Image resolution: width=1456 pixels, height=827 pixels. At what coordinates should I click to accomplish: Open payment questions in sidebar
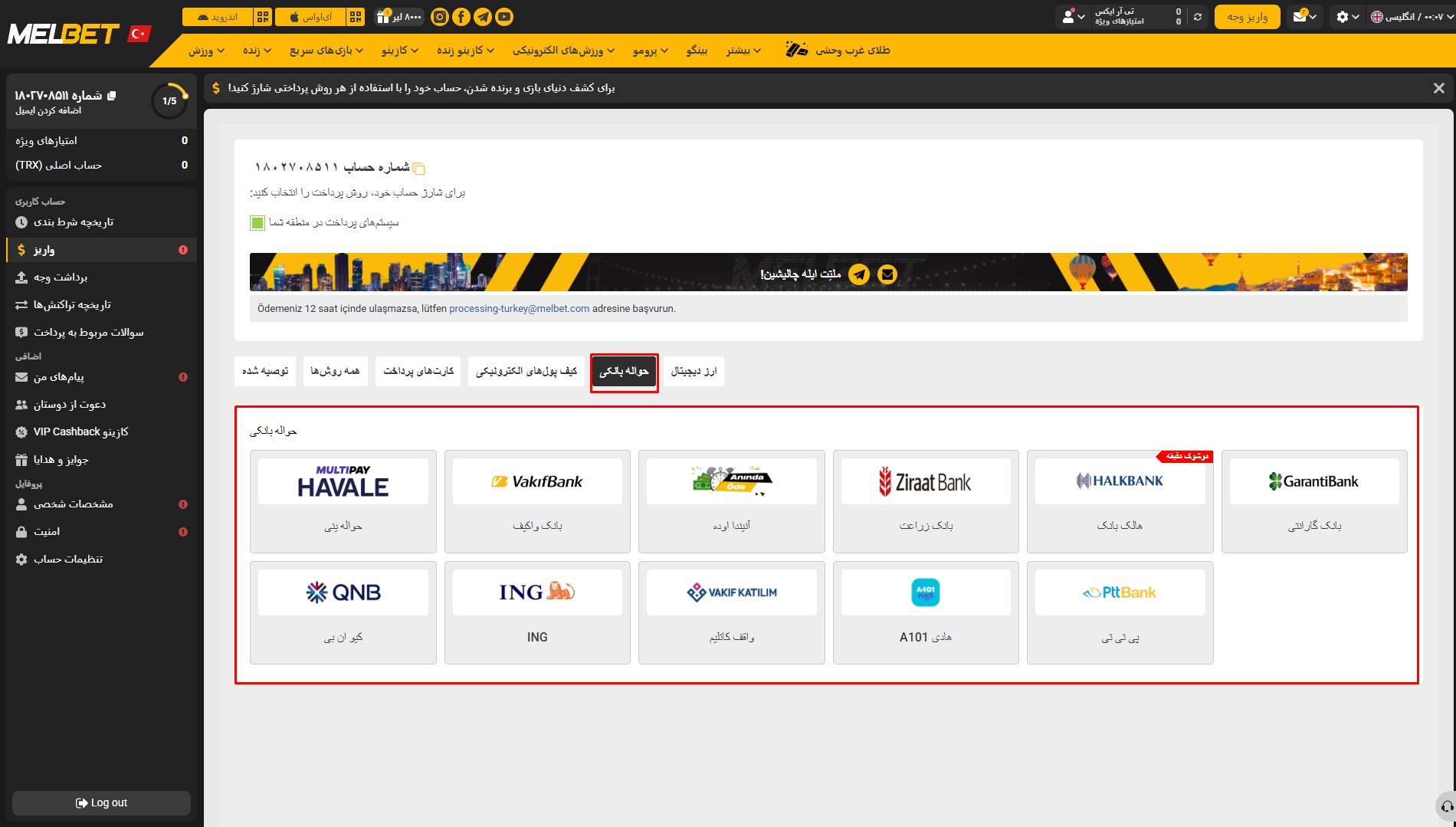(x=100, y=333)
